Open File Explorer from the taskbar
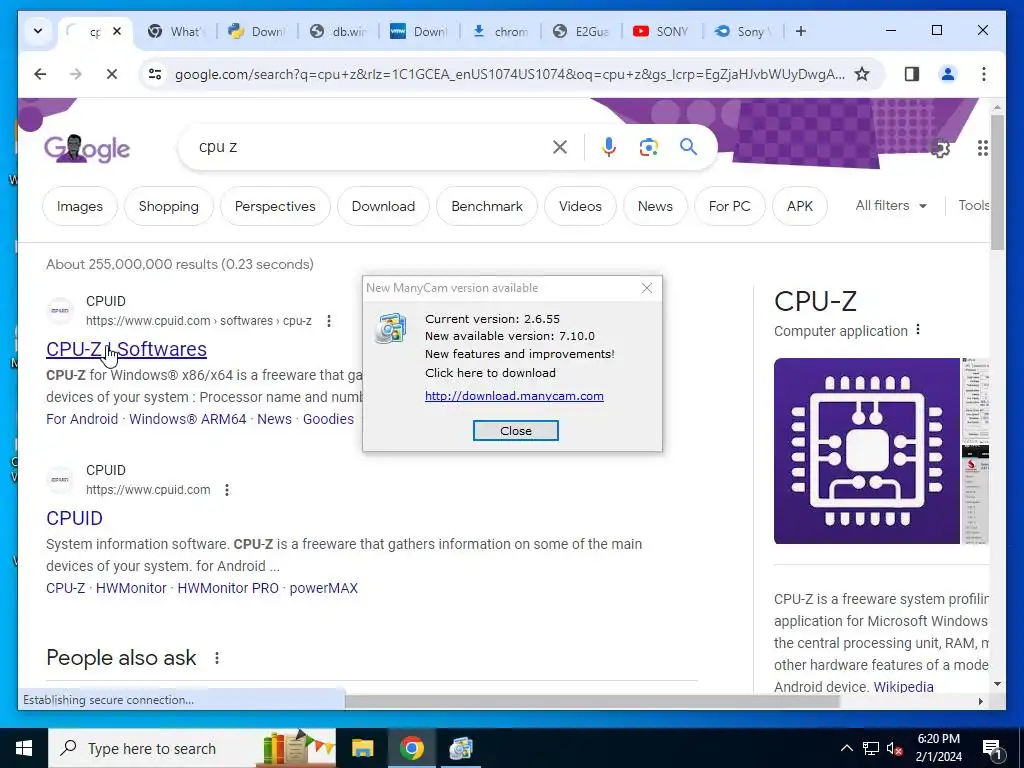This screenshot has height=768, width=1024. click(x=362, y=748)
